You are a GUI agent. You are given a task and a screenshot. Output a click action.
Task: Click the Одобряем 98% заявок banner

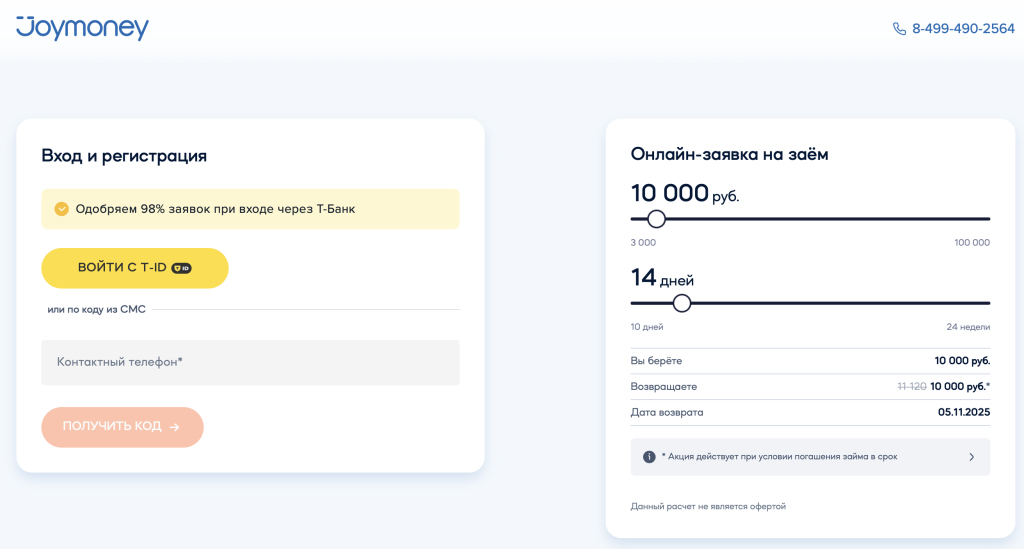point(250,209)
